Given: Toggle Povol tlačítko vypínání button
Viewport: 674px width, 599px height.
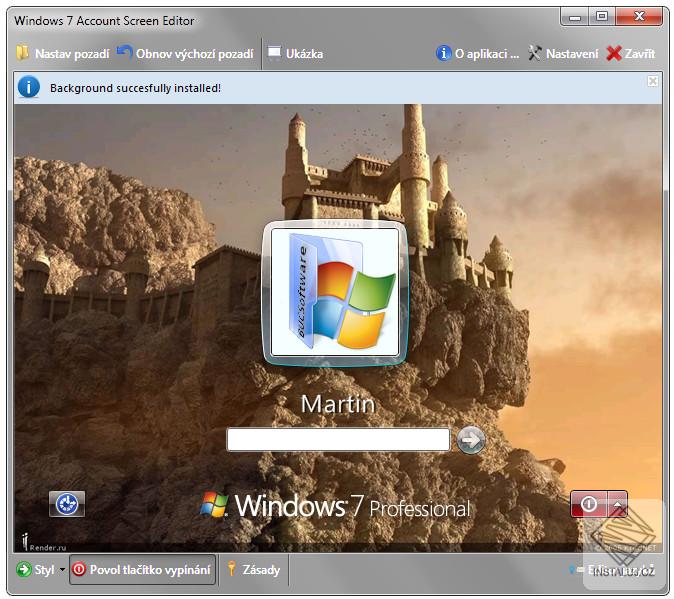Looking at the screenshot, I should click(x=142, y=569).
